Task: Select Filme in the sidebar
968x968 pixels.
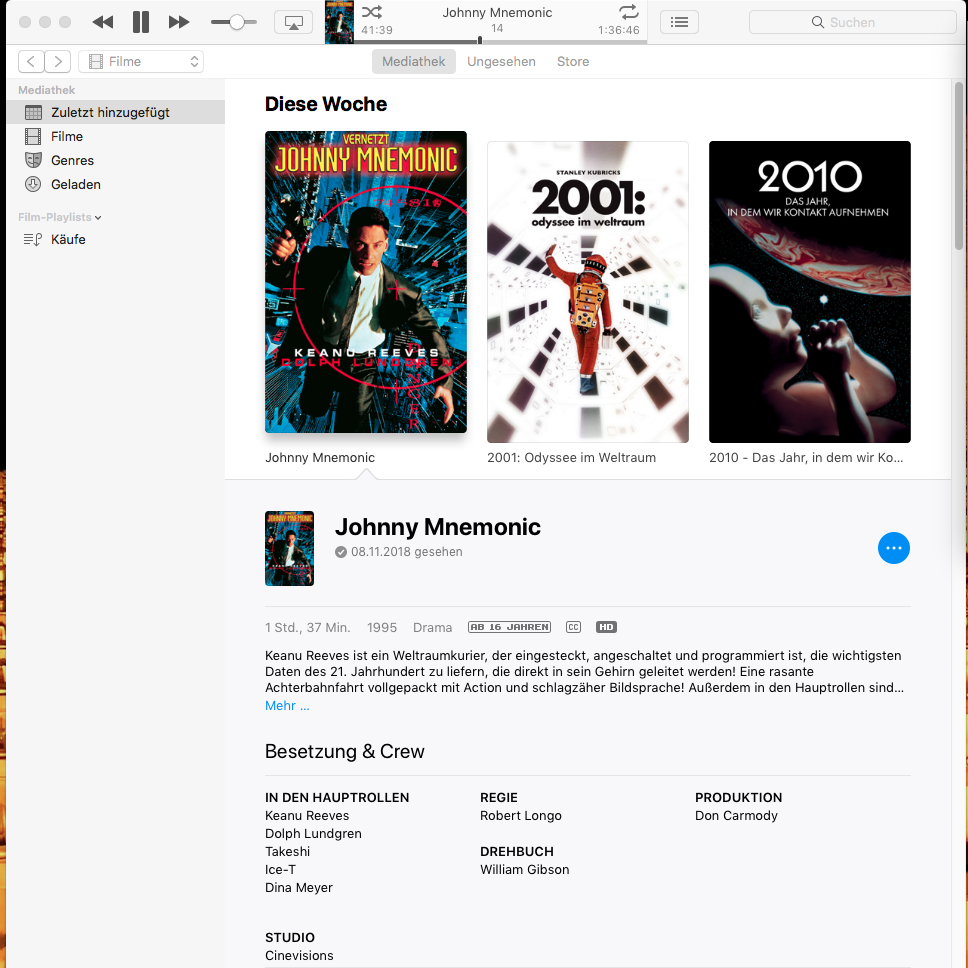Action: pyautogui.click(x=115, y=136)
